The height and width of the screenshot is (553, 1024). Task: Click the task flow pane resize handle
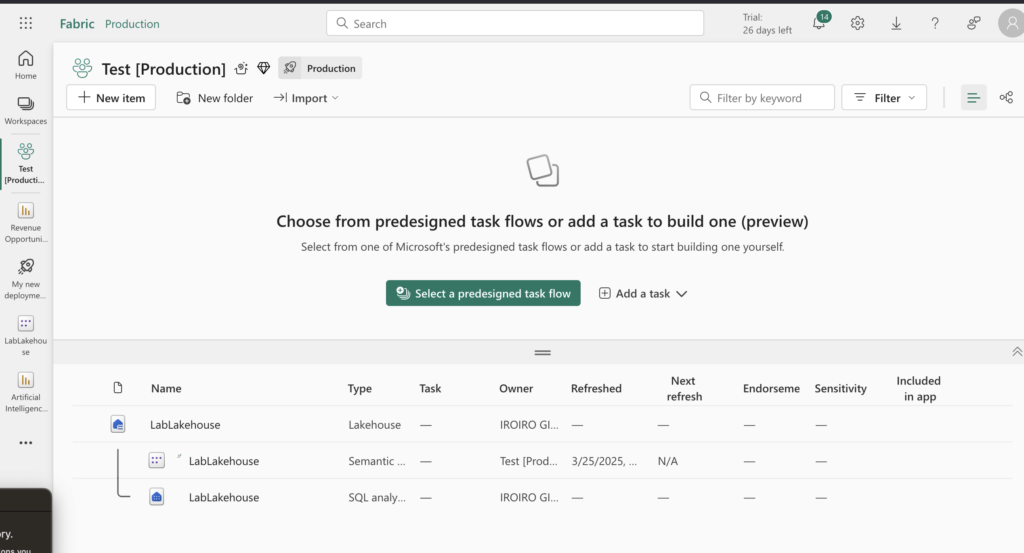542,353
